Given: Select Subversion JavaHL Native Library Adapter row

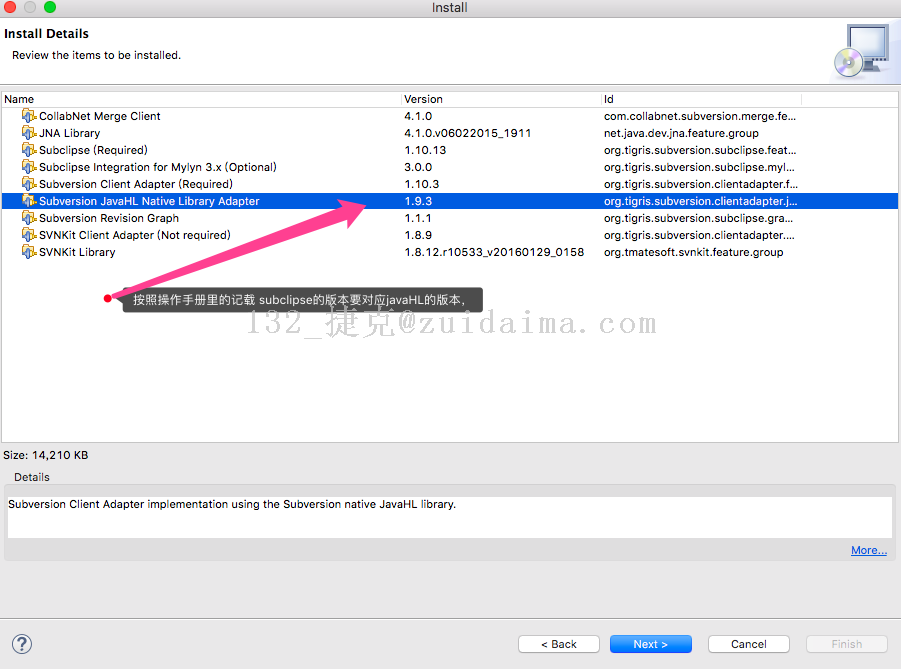Looking at the screenshot, I should (x=450, y=201).
